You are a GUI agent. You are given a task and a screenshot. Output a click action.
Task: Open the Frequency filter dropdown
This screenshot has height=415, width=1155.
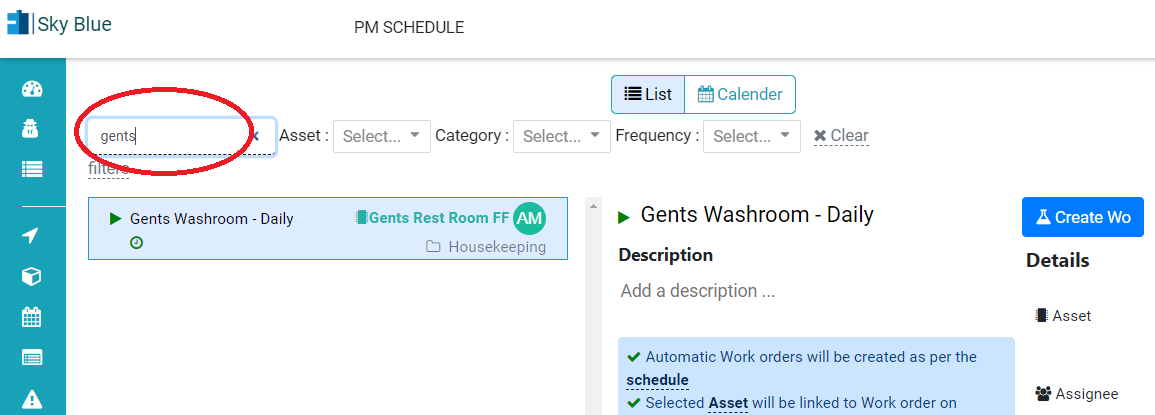click(751, 136)
